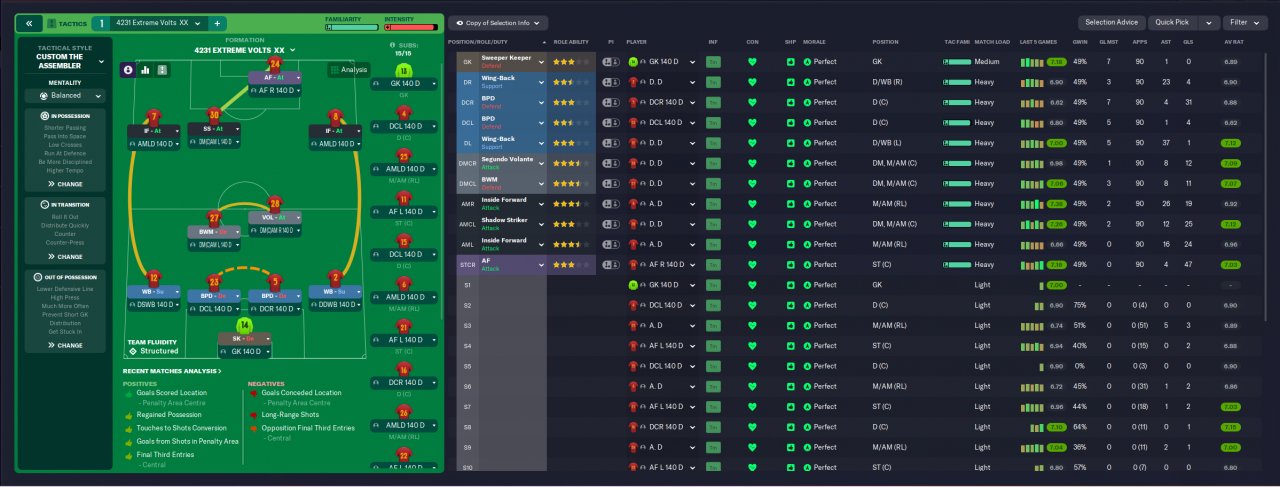Add a new tactic with plus icon
The image size is (1280, 487).
217,22
